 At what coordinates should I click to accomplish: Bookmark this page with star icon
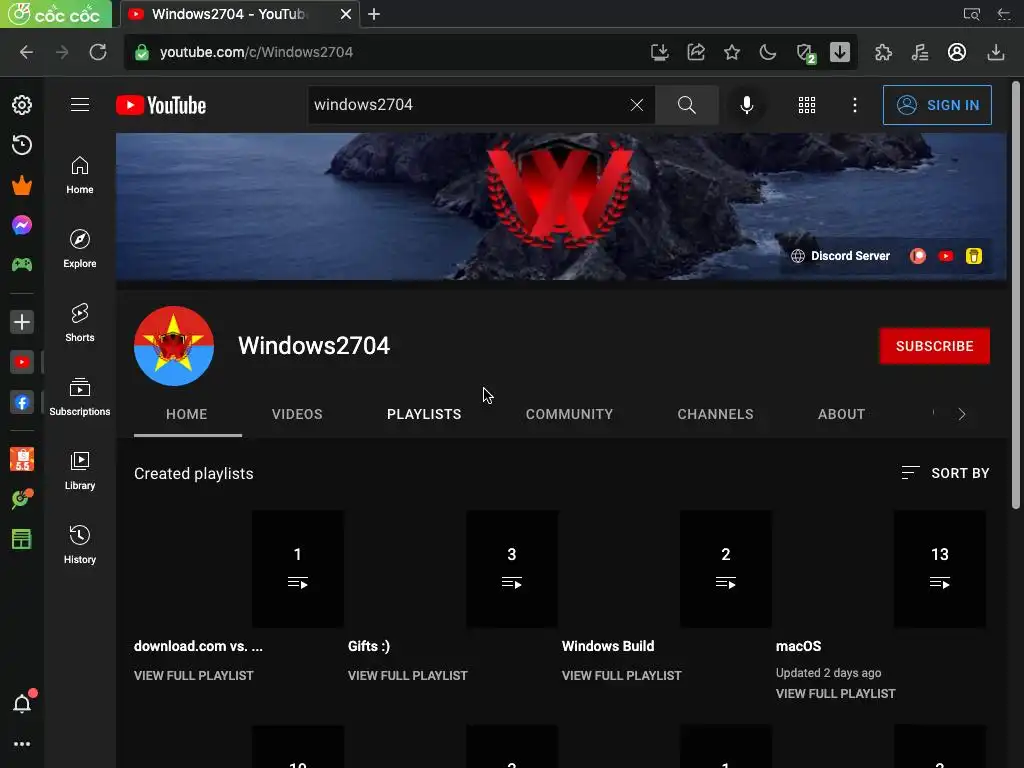point(732,52)
